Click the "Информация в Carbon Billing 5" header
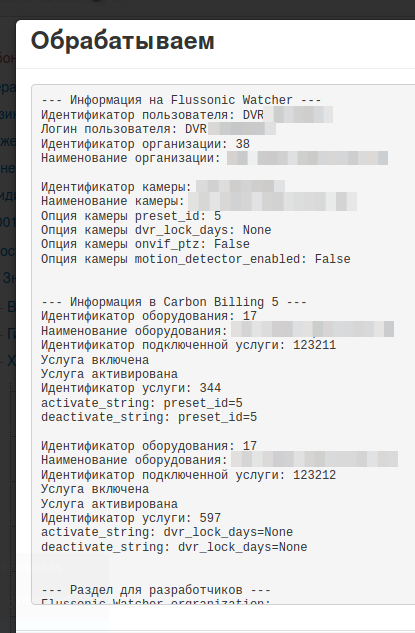415x633 pixels. click(x=174, y=302)
